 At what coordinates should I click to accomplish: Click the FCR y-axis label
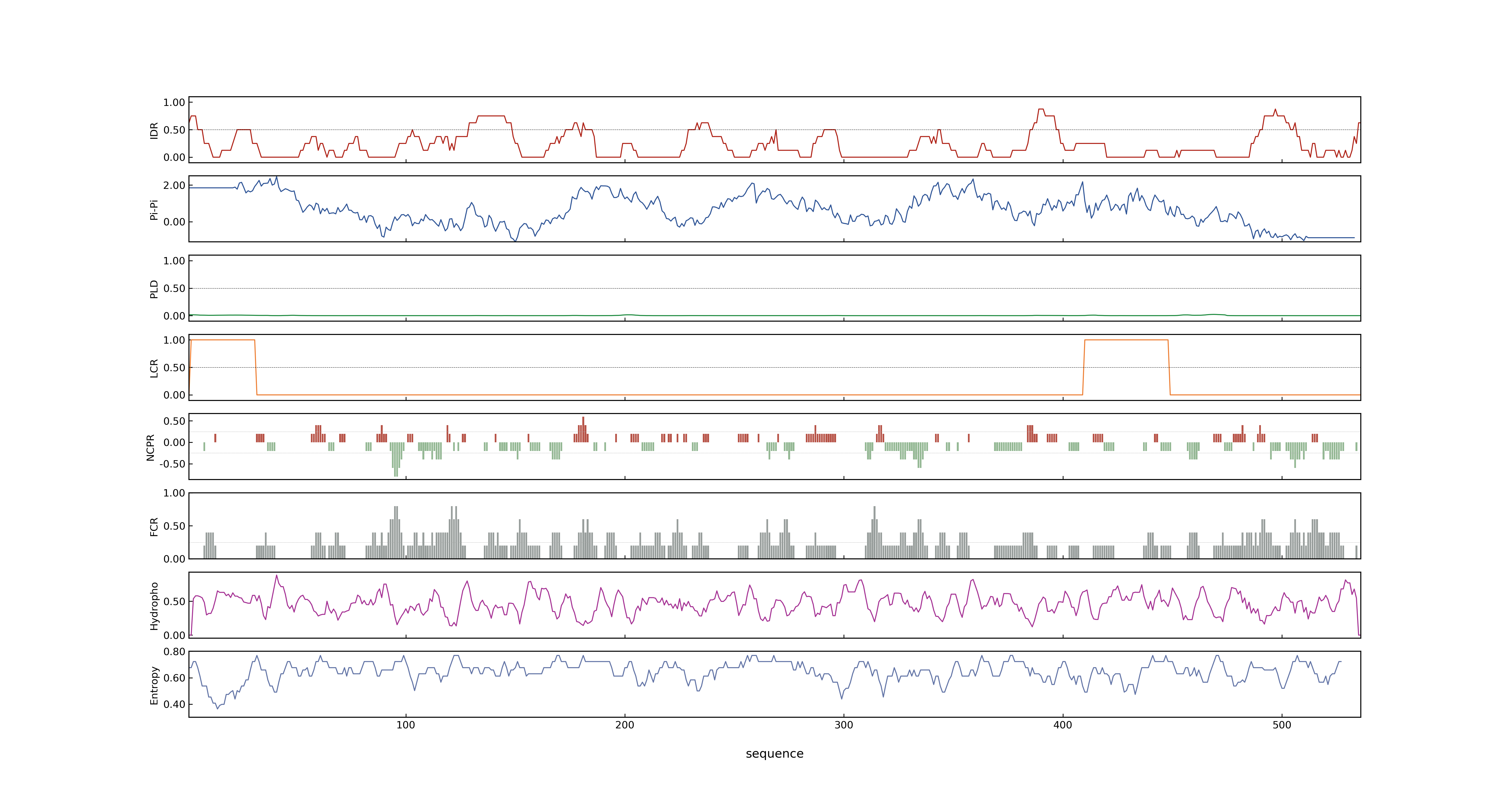(x=154, y=526)
